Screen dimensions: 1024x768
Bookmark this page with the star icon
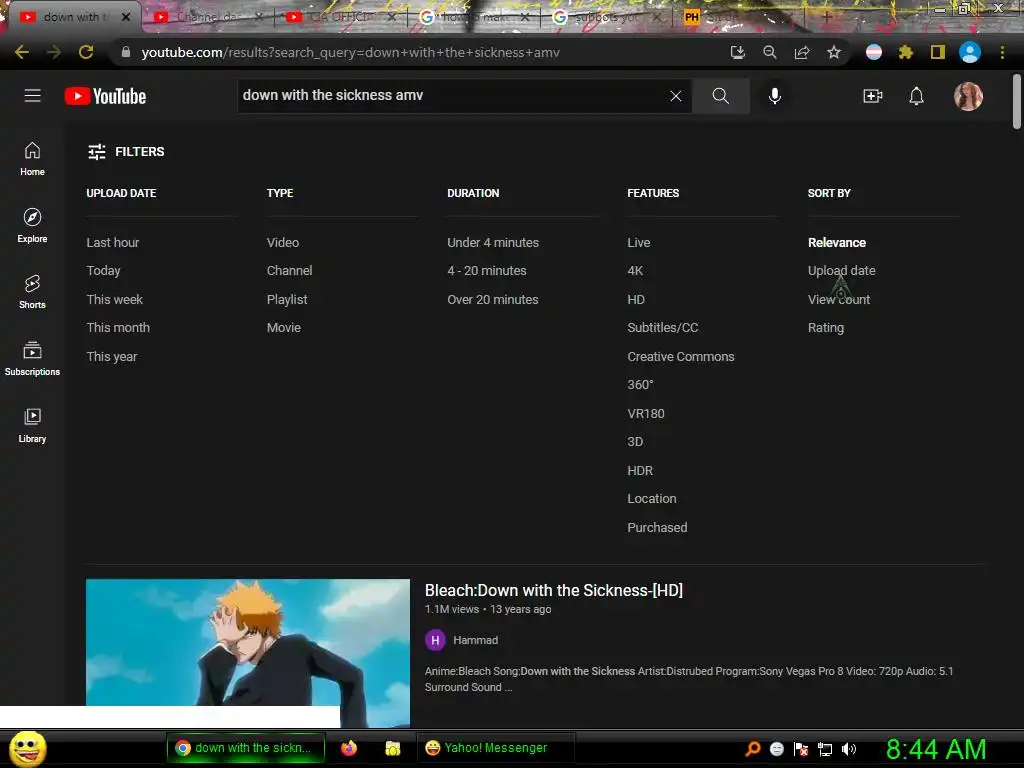(833, 52)
